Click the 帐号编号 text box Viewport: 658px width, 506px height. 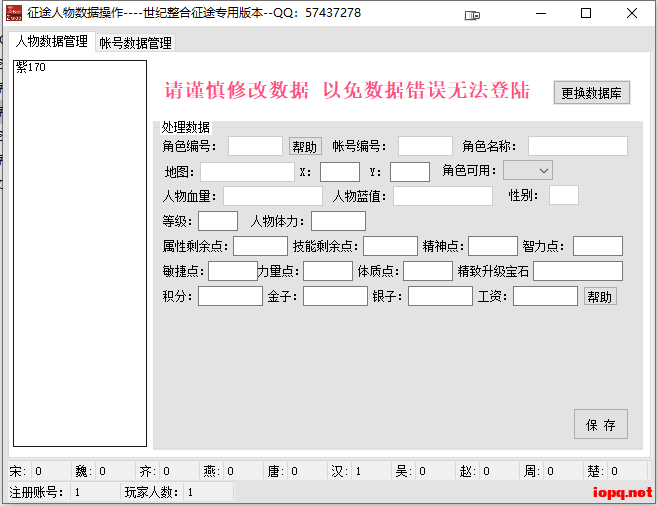[425, 146]
